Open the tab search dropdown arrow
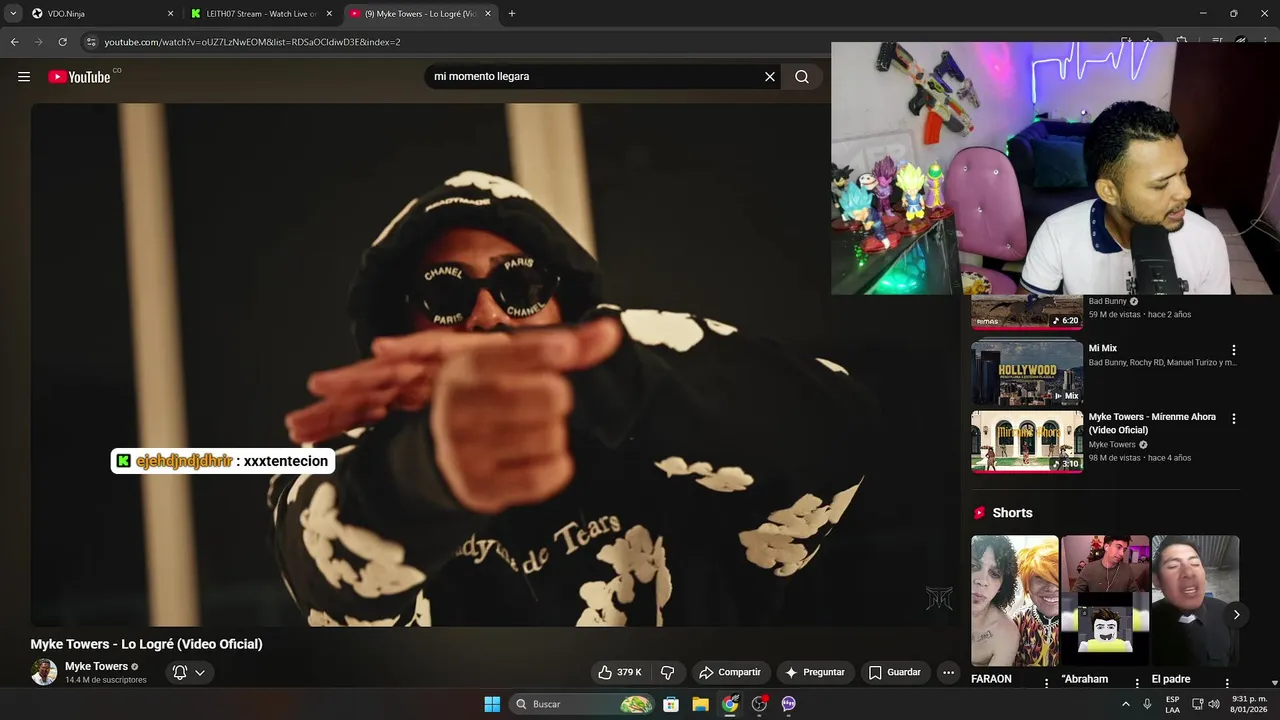1280x720 pixels. tap(13, 14)
